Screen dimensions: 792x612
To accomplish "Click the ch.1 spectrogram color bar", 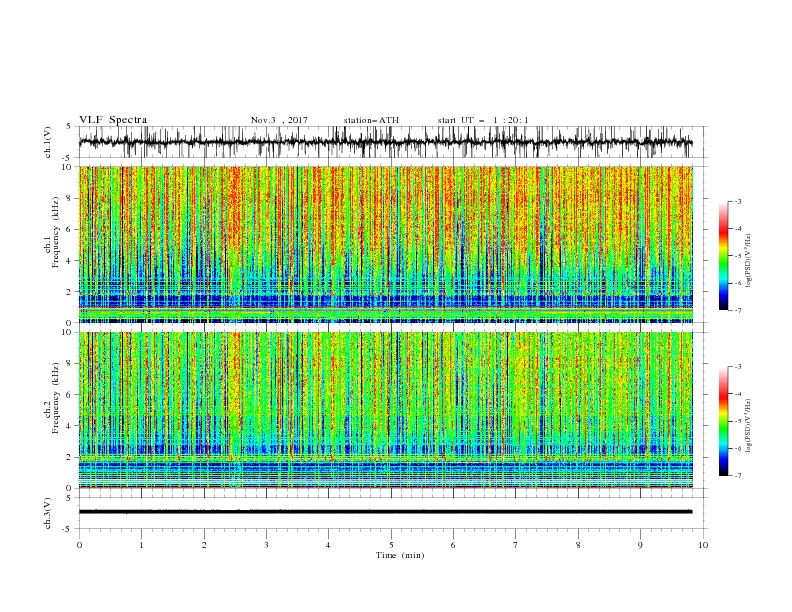I will click(723, 256).
